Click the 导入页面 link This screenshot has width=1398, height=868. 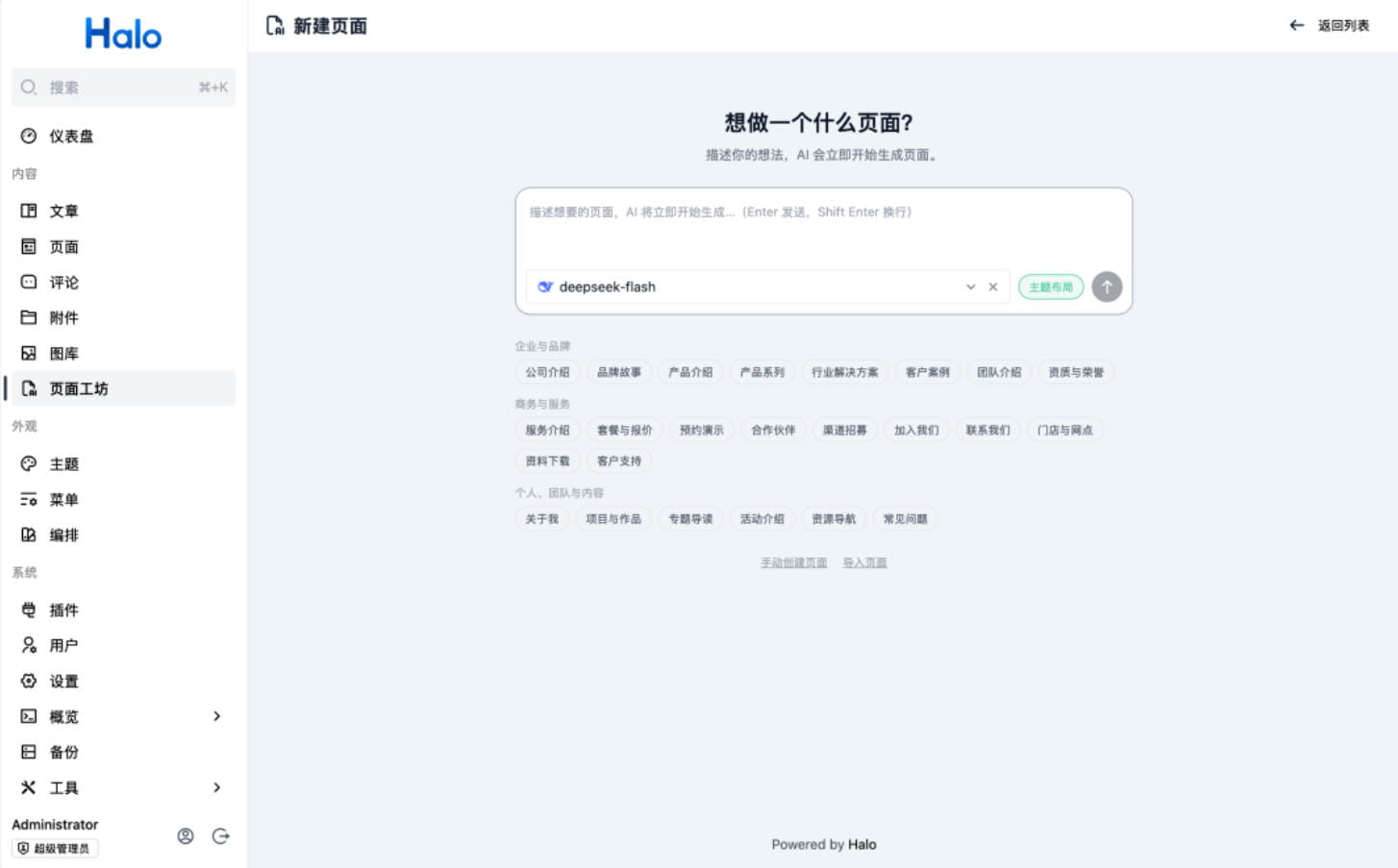click(865, 563)
